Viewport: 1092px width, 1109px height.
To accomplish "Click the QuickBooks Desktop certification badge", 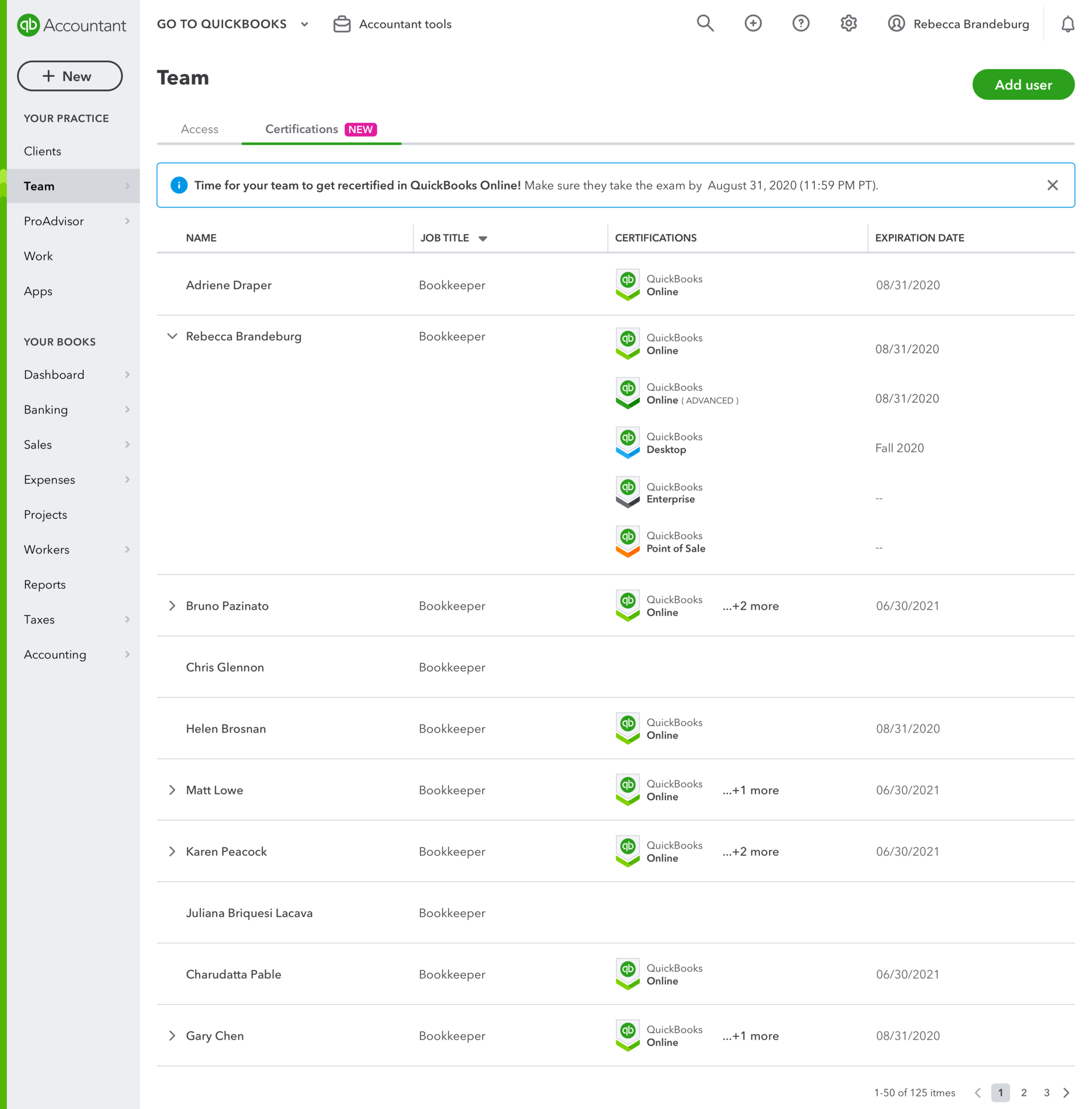I will (627, 442).
